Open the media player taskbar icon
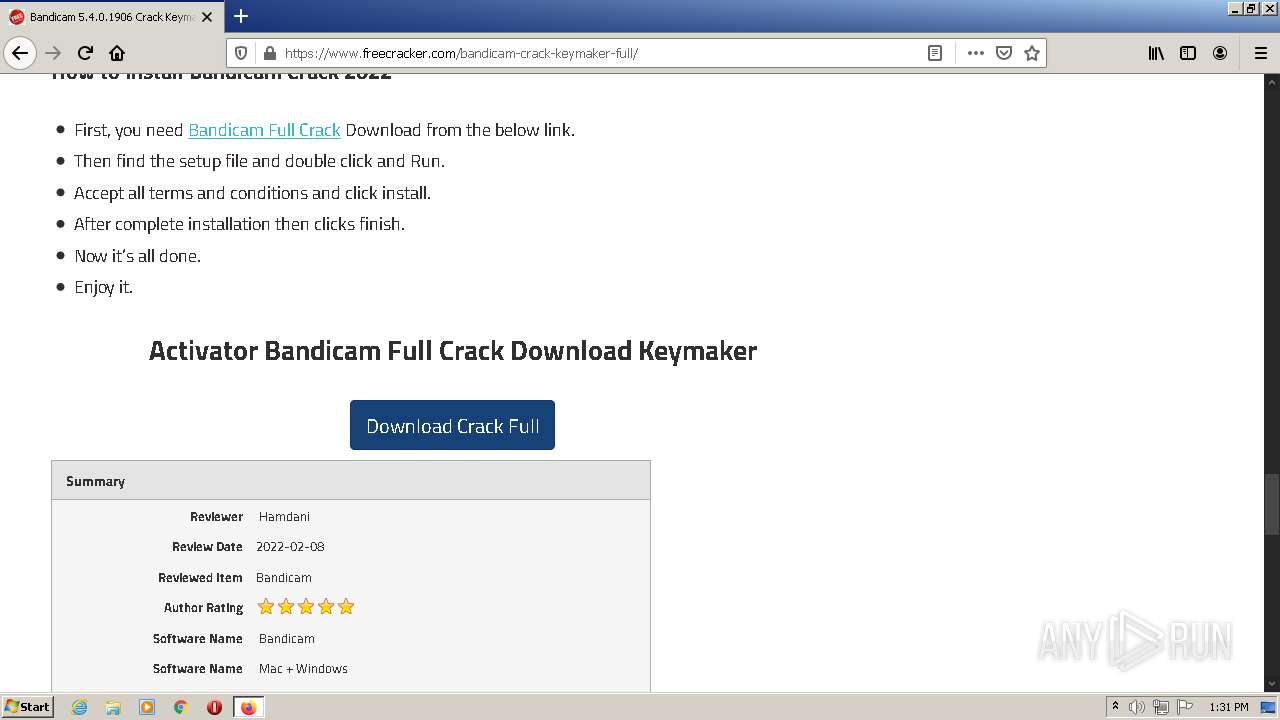 pos(147,707)
